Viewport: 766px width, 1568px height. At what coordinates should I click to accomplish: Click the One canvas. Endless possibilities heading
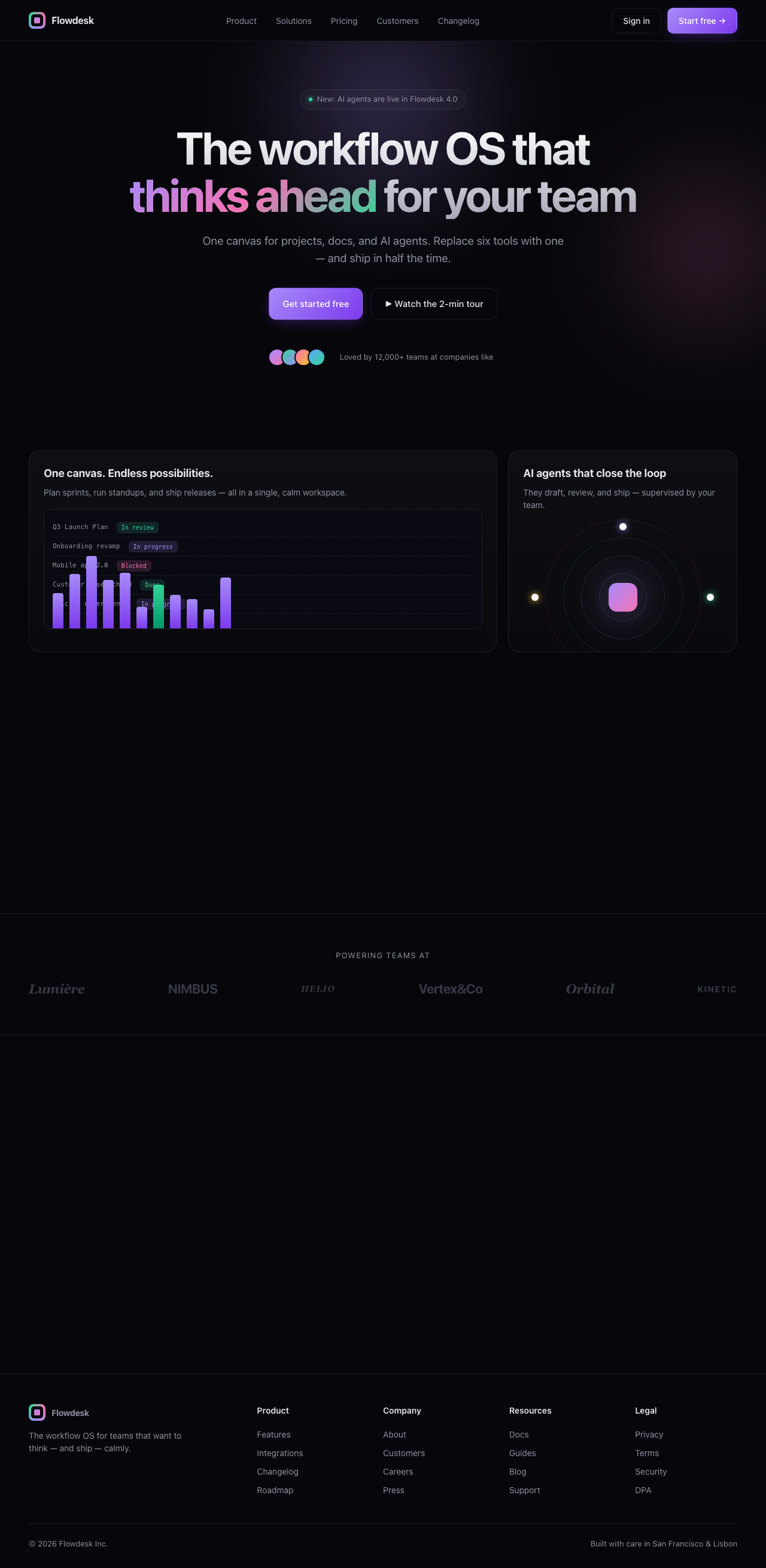pos(129,473)
